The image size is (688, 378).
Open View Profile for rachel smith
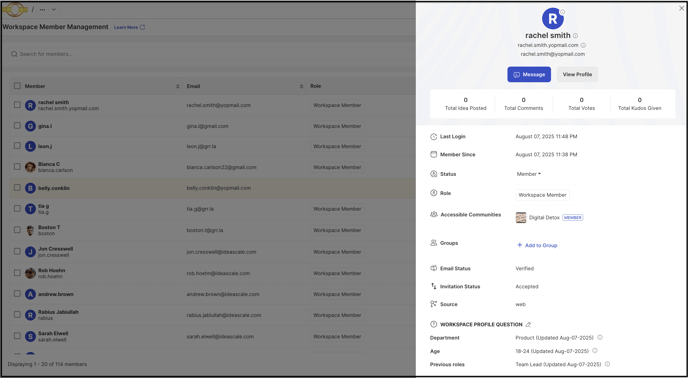point(577,75)
